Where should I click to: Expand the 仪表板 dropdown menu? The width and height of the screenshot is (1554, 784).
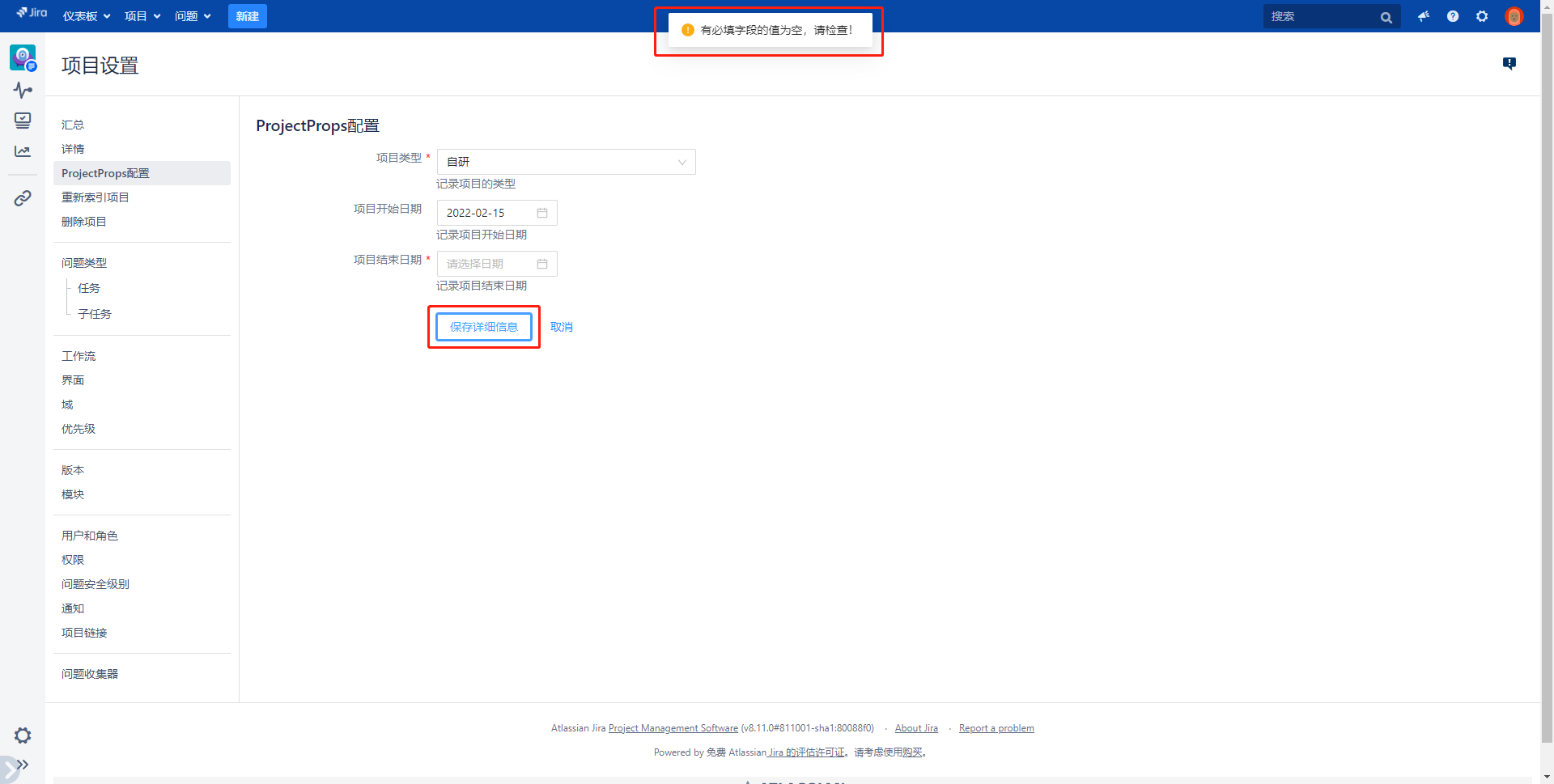click(x=87, y=16)
